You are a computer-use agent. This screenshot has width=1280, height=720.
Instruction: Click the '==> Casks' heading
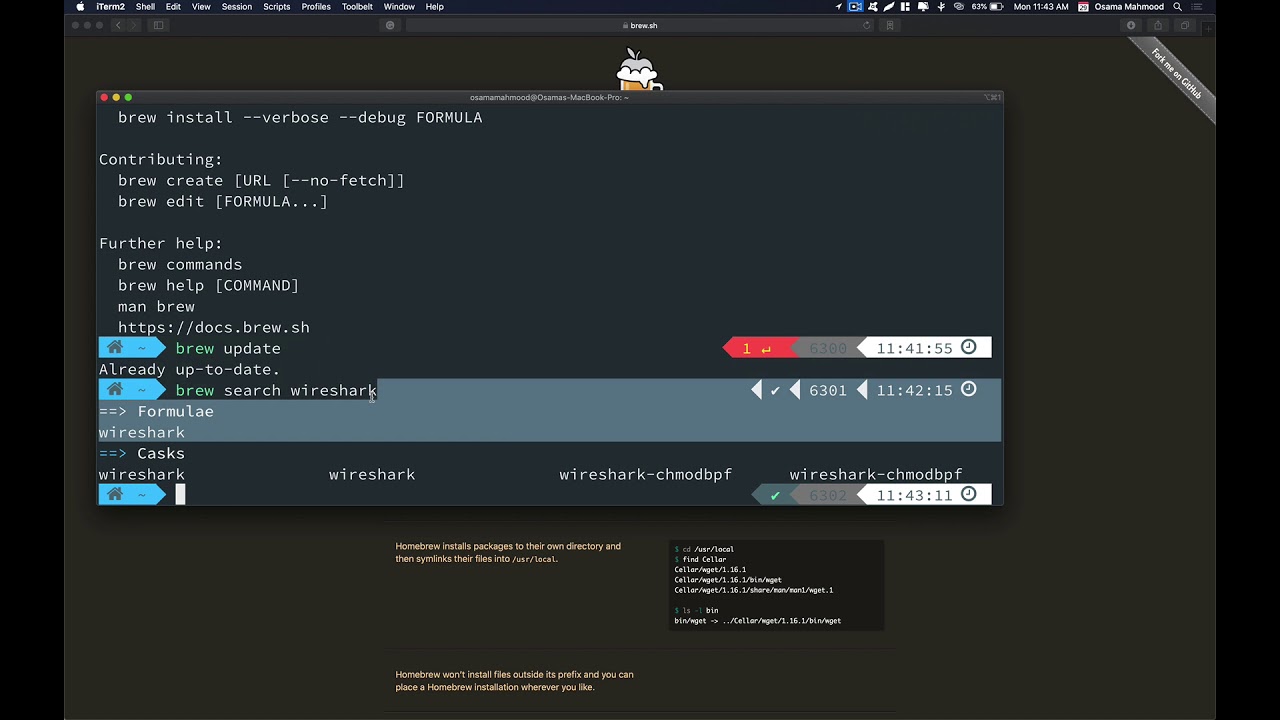point(141,454)
